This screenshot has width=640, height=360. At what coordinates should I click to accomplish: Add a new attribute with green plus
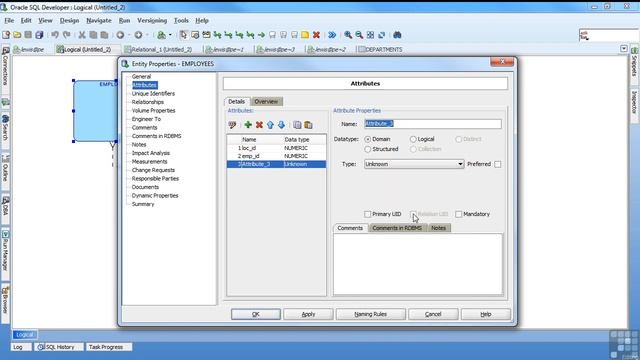pyautogui.click(x=248, y=125)
